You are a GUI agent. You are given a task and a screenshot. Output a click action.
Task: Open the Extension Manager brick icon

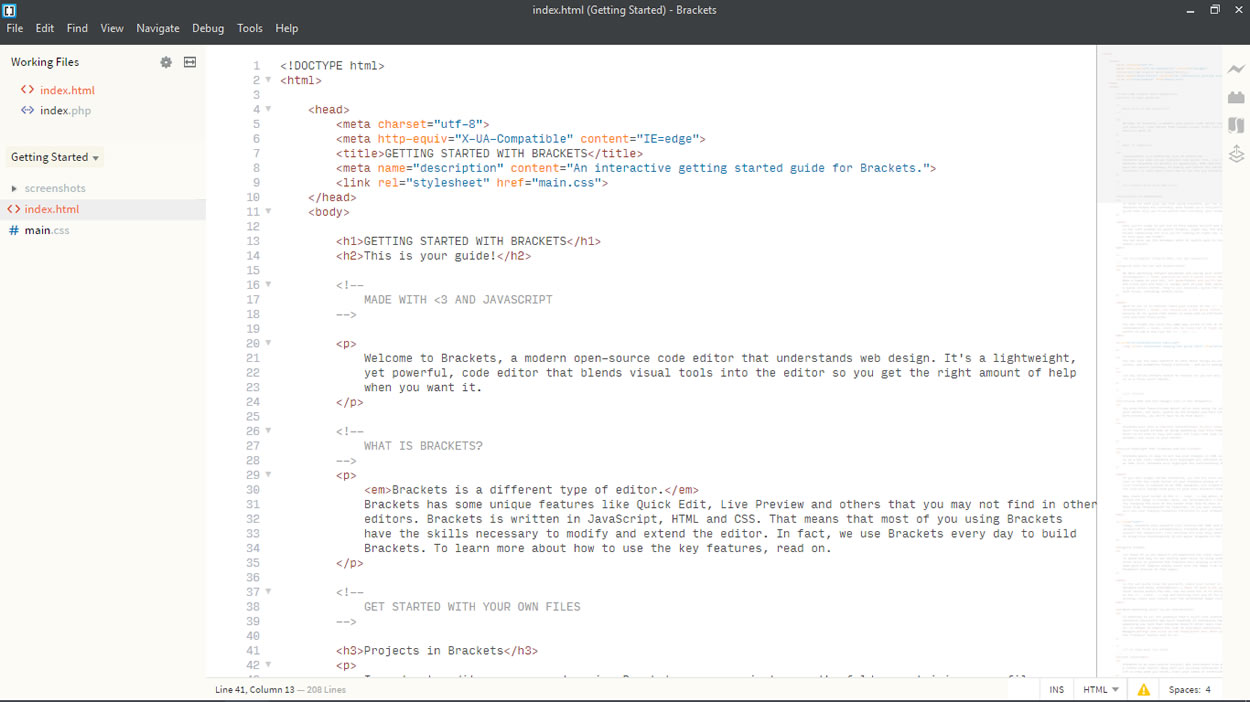pyautogui.click(x=1237, y=97)
